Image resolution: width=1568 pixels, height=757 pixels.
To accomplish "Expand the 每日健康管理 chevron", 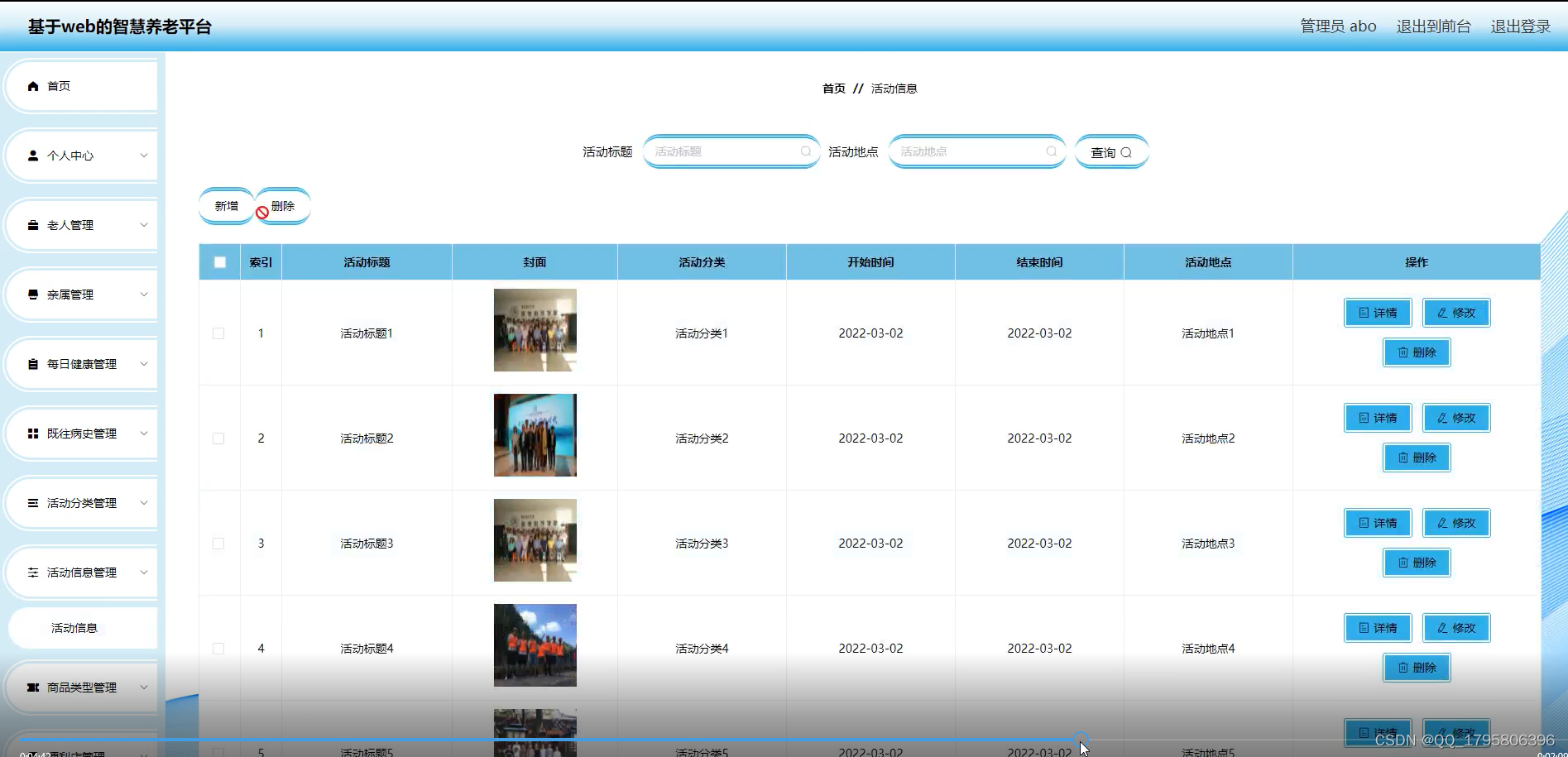I will (144, 364).
